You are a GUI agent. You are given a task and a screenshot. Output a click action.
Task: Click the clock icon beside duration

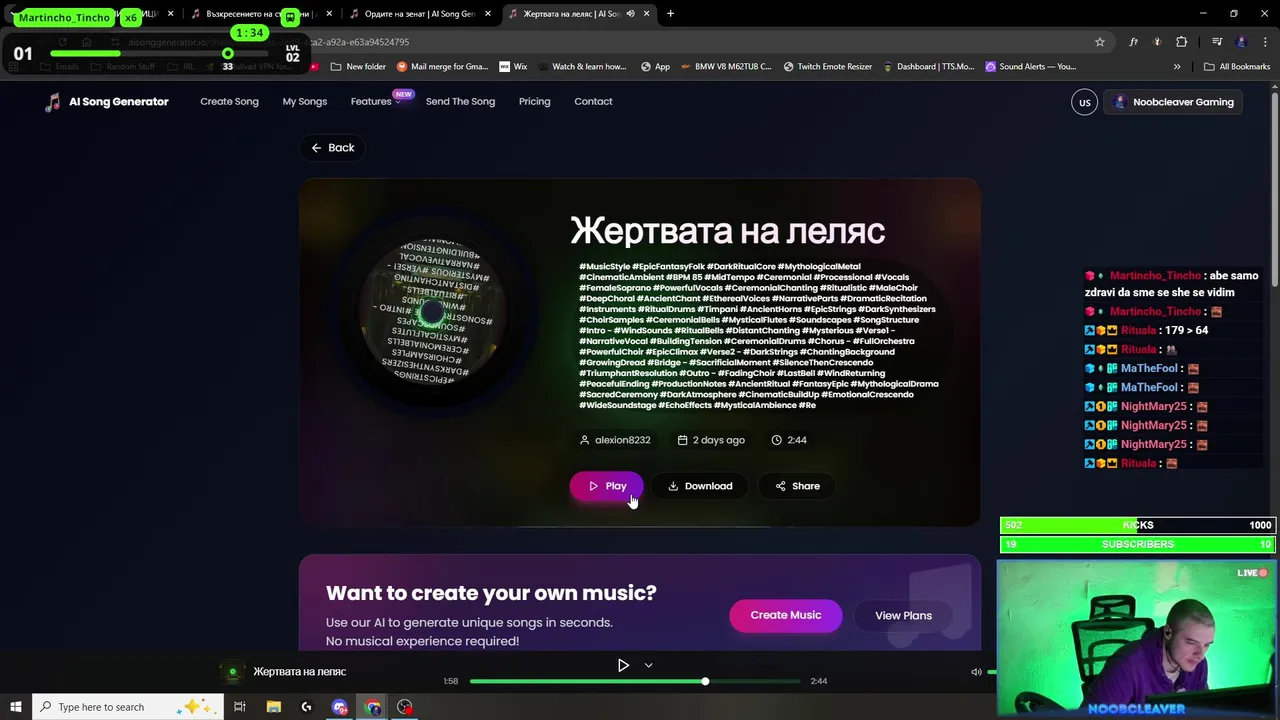776,440
